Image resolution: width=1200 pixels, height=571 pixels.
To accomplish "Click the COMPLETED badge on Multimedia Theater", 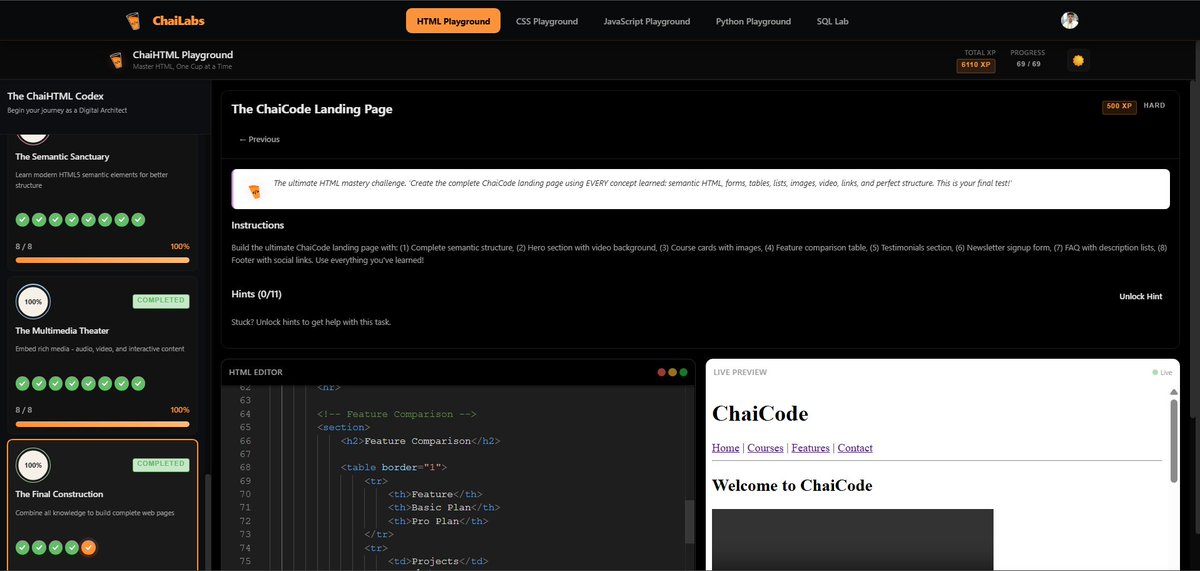I will (160, 300).
